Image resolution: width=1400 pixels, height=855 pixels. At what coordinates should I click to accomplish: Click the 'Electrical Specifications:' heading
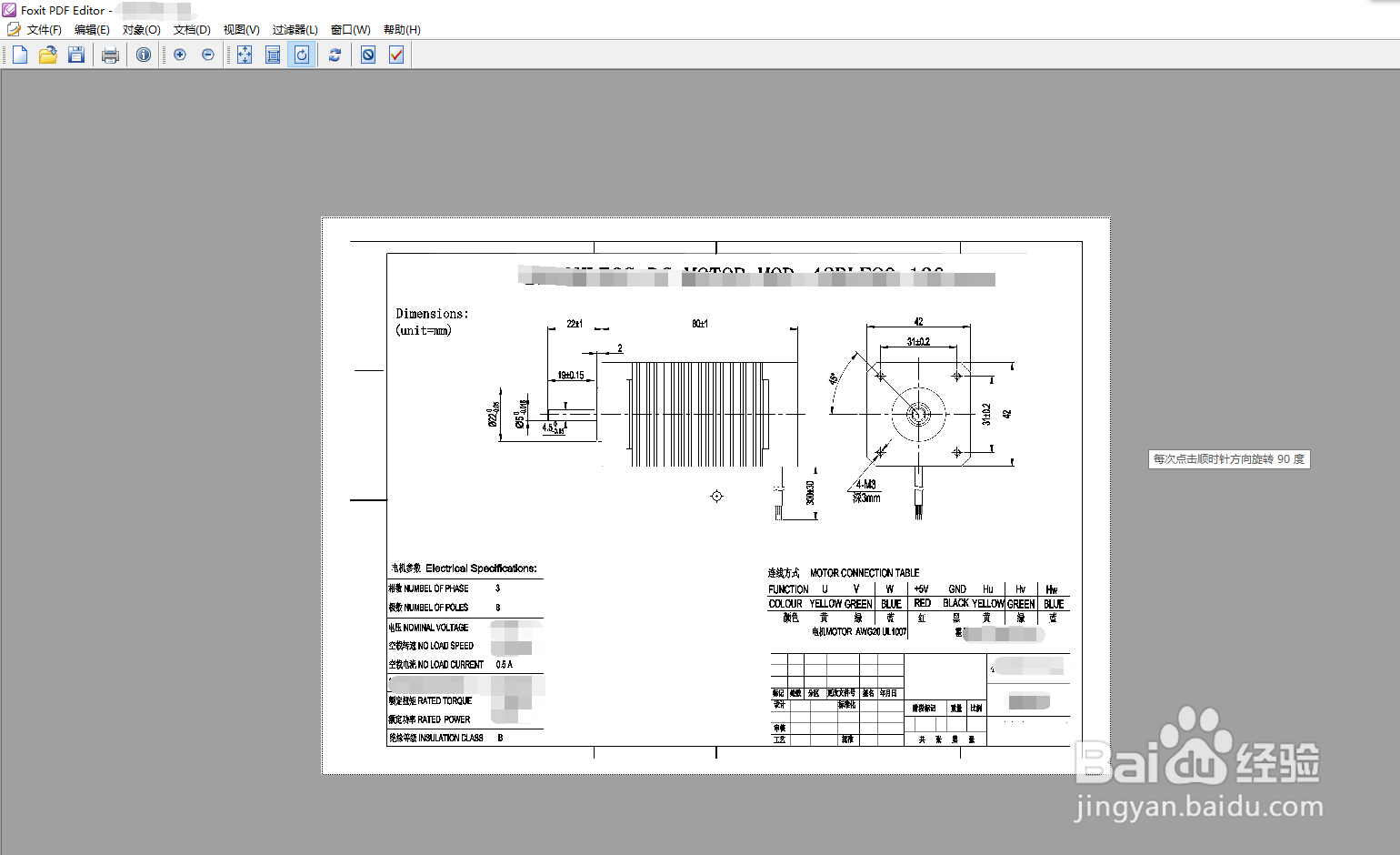pos(481,568)
